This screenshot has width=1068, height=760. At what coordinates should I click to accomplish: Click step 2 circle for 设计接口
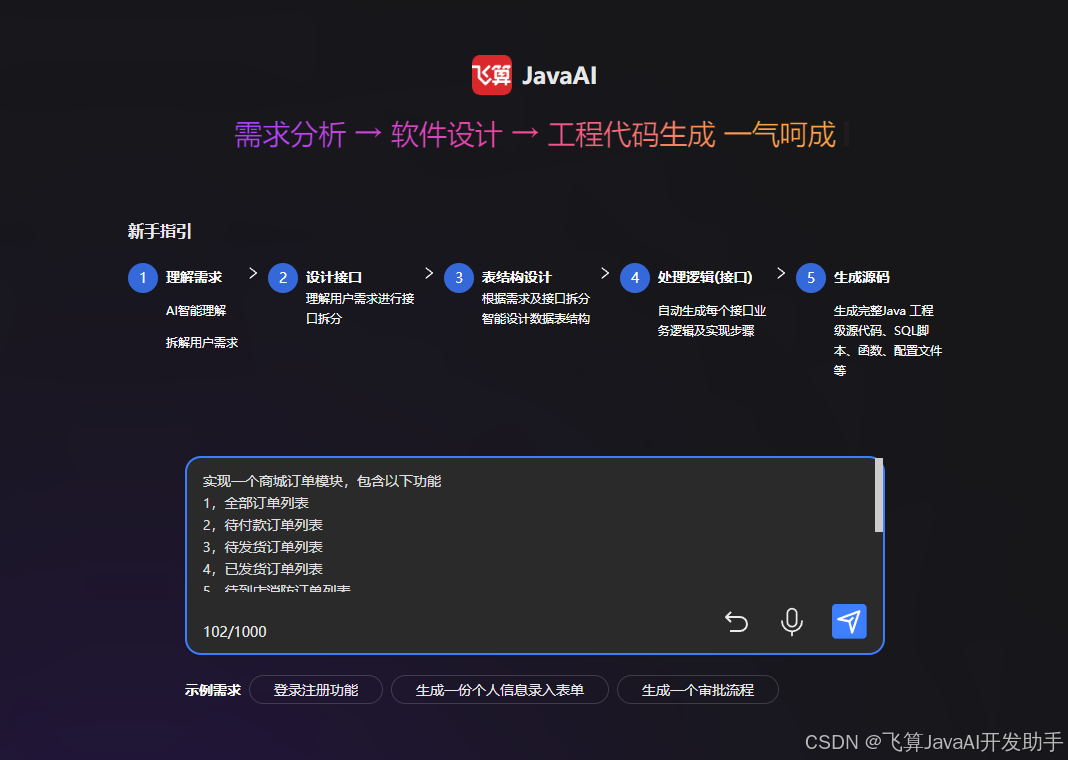[x=283, y=278]
